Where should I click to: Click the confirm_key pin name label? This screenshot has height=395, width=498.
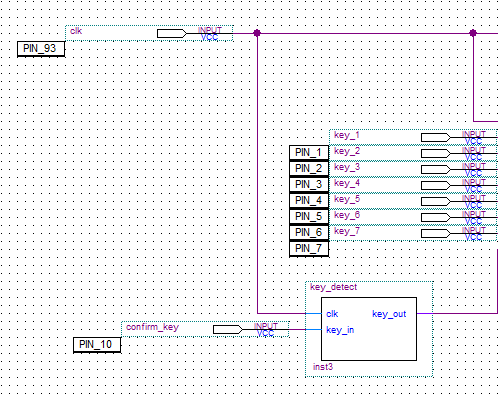point(152,327)
